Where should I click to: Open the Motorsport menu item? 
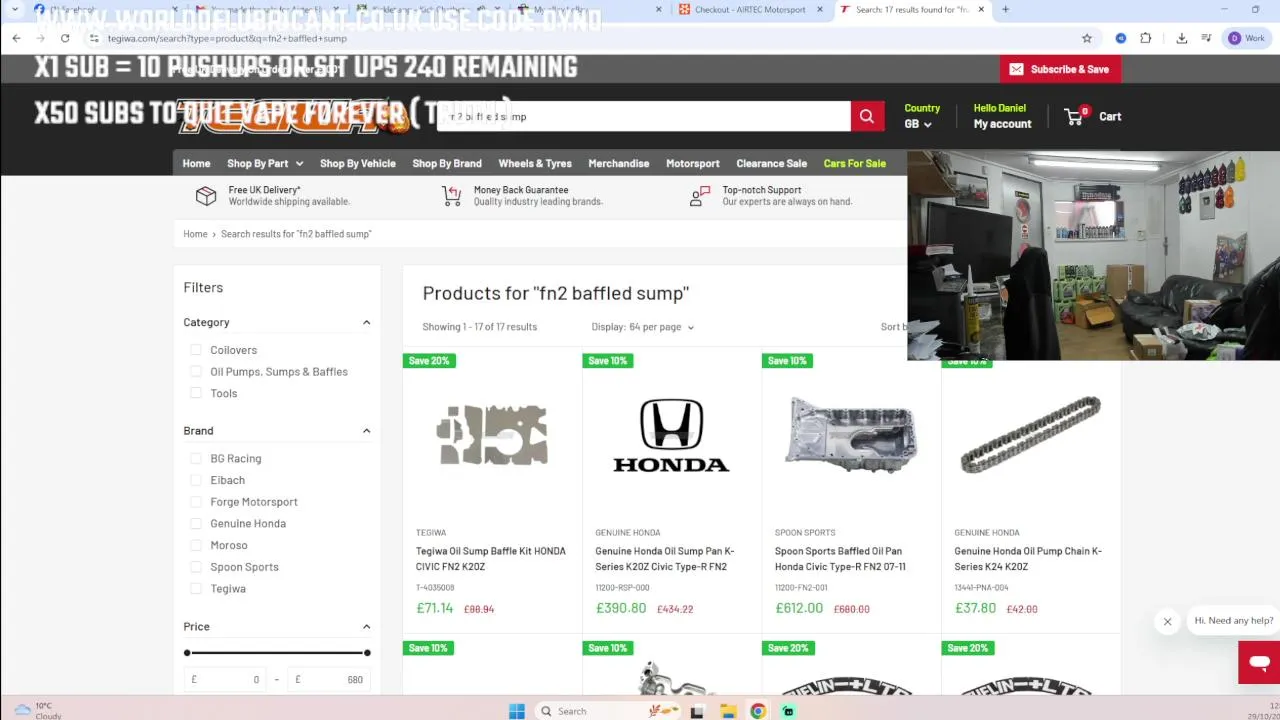(693, 163)
